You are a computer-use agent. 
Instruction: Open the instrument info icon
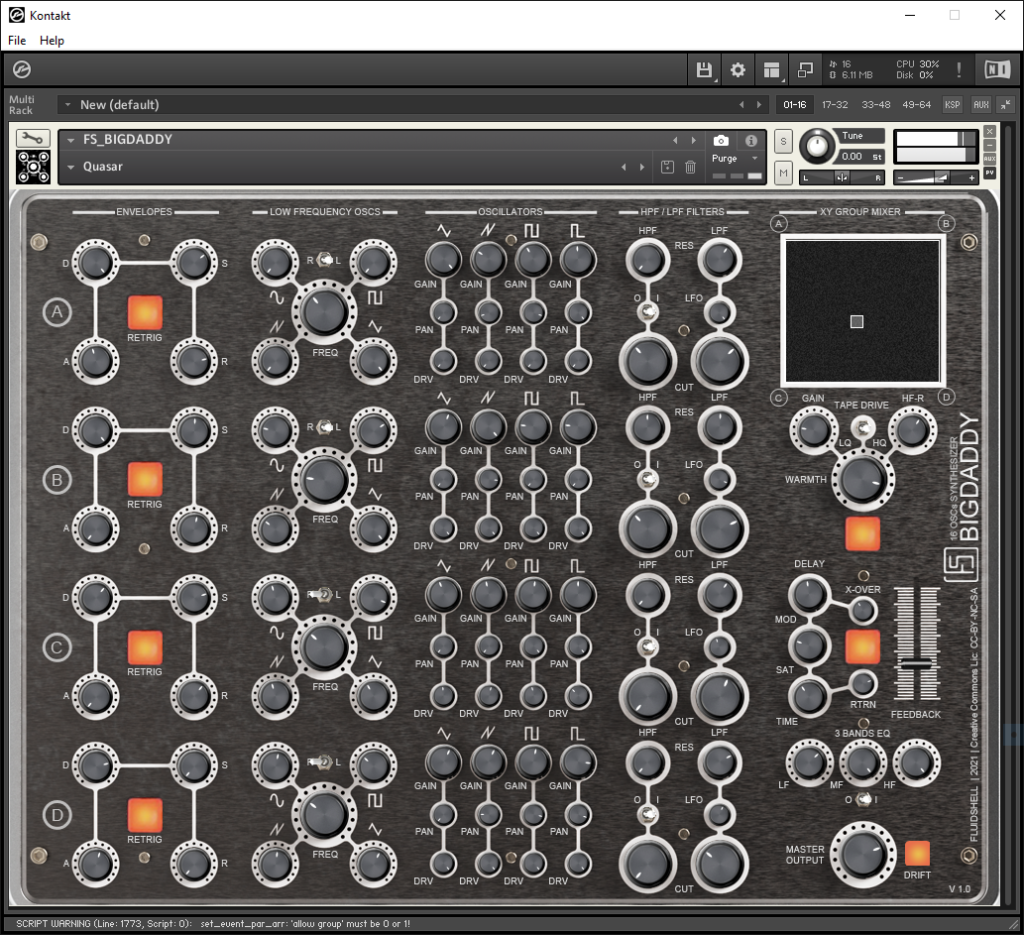pos(751,140)
